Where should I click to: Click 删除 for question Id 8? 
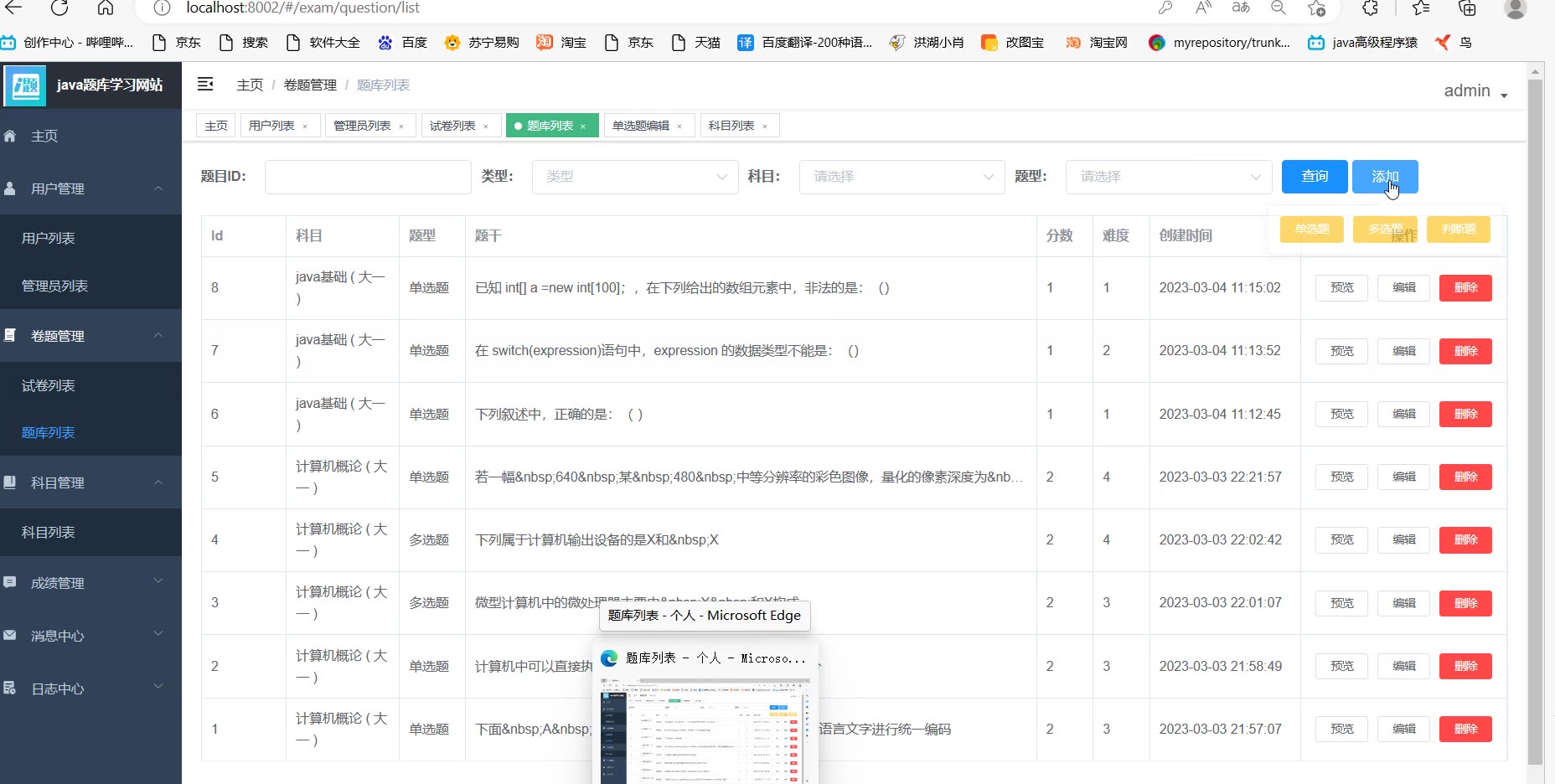1465,288
